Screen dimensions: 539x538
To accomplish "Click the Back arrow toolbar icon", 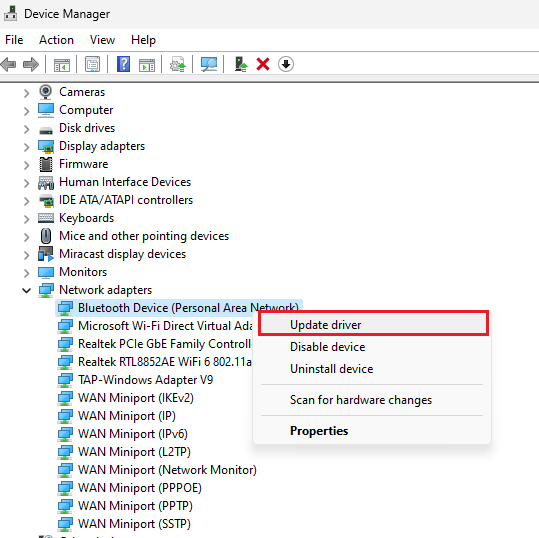I will (9, 64).
